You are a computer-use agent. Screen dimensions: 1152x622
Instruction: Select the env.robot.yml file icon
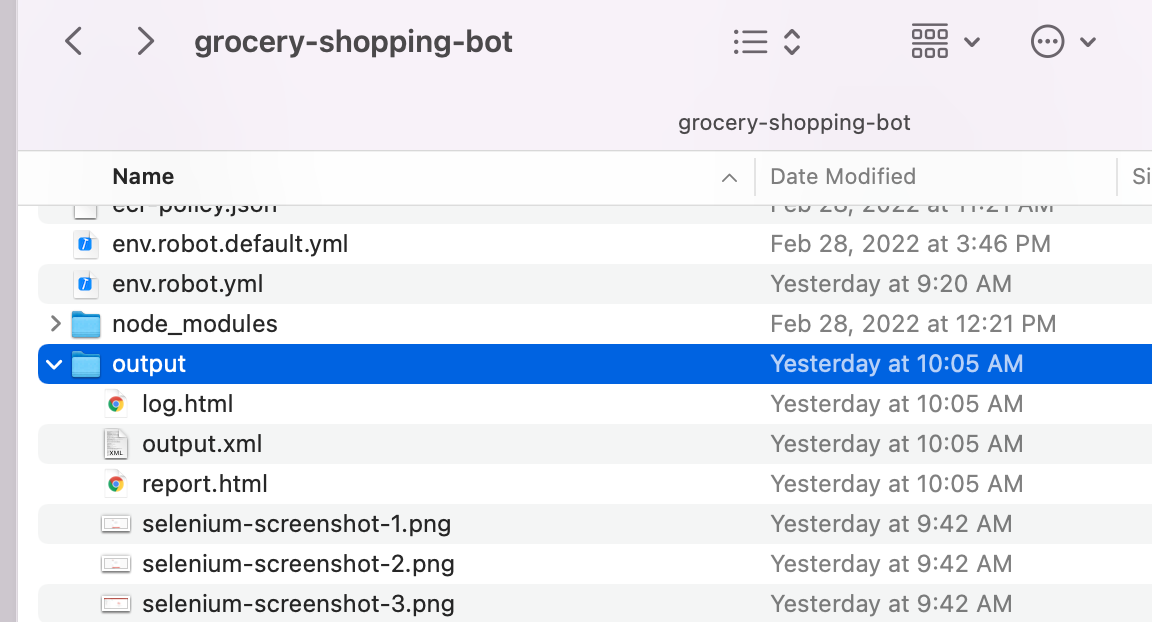click(x=85, y=283)
